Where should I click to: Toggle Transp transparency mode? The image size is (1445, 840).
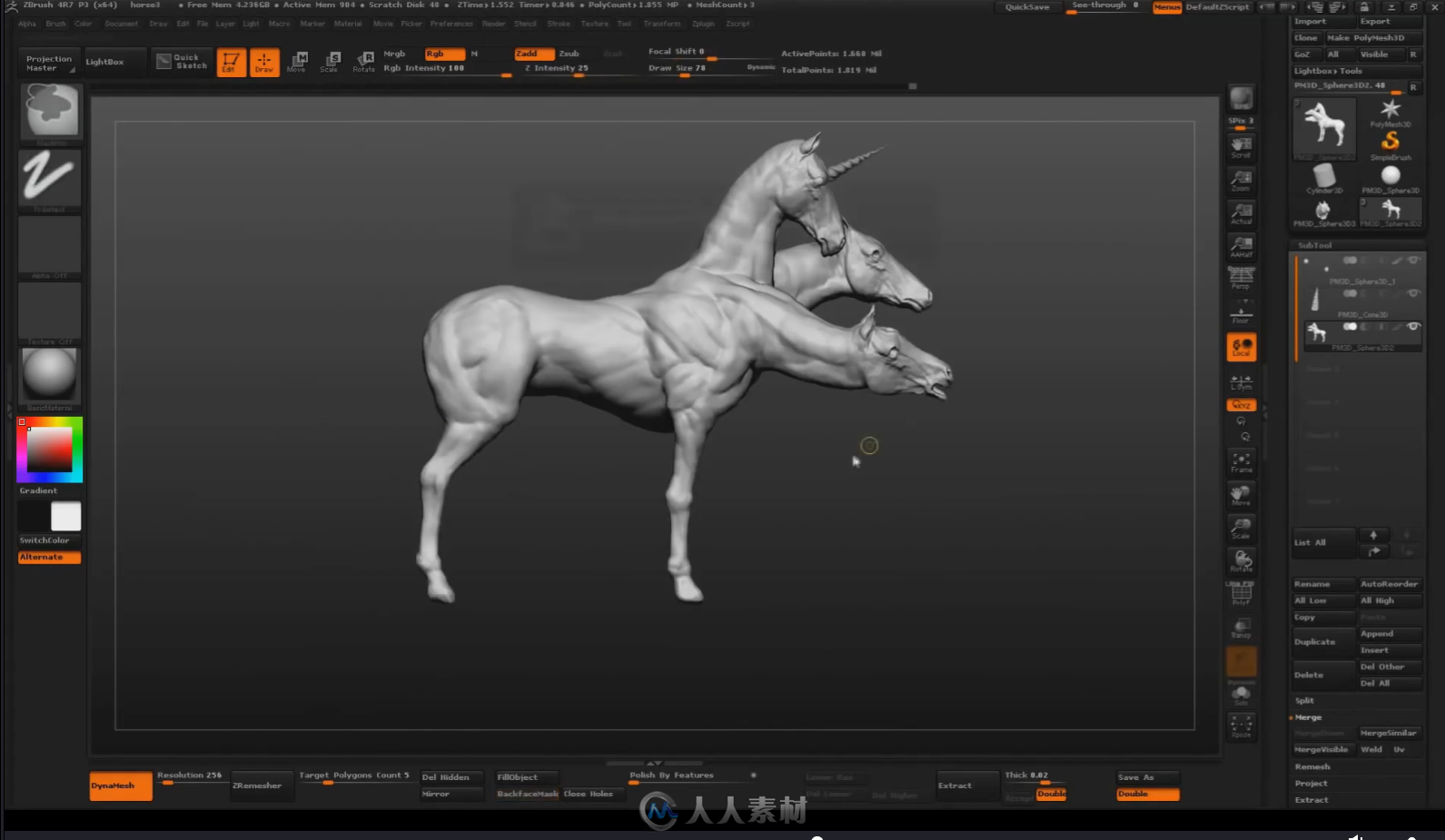pos(1241,628)
